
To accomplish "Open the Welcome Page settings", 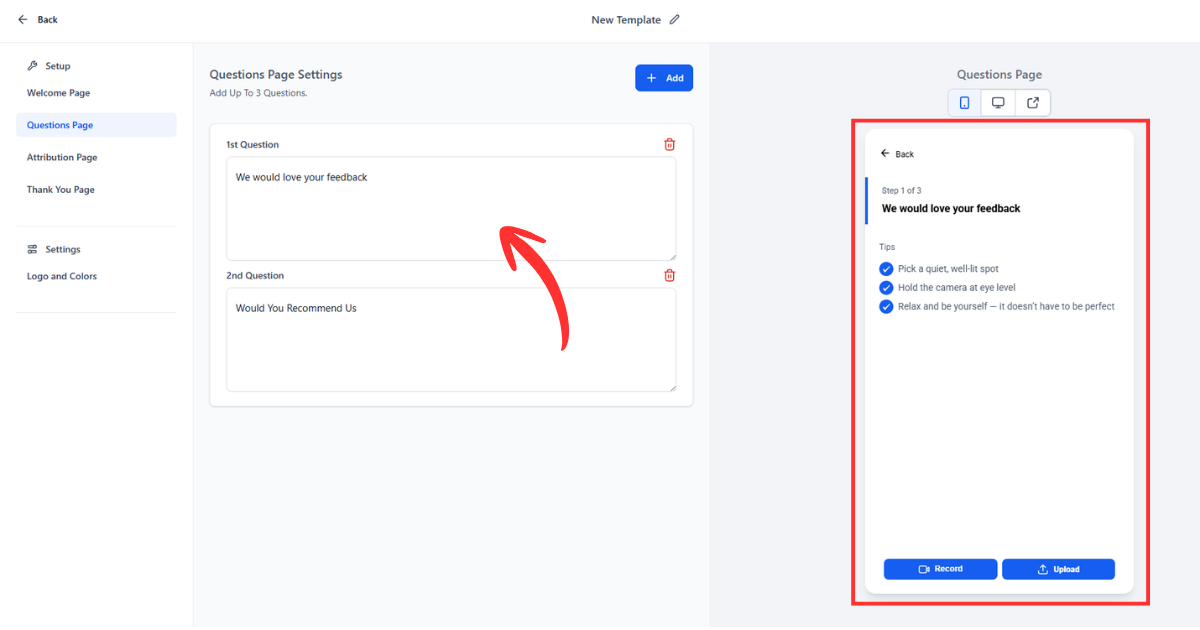I will [58, 93].
